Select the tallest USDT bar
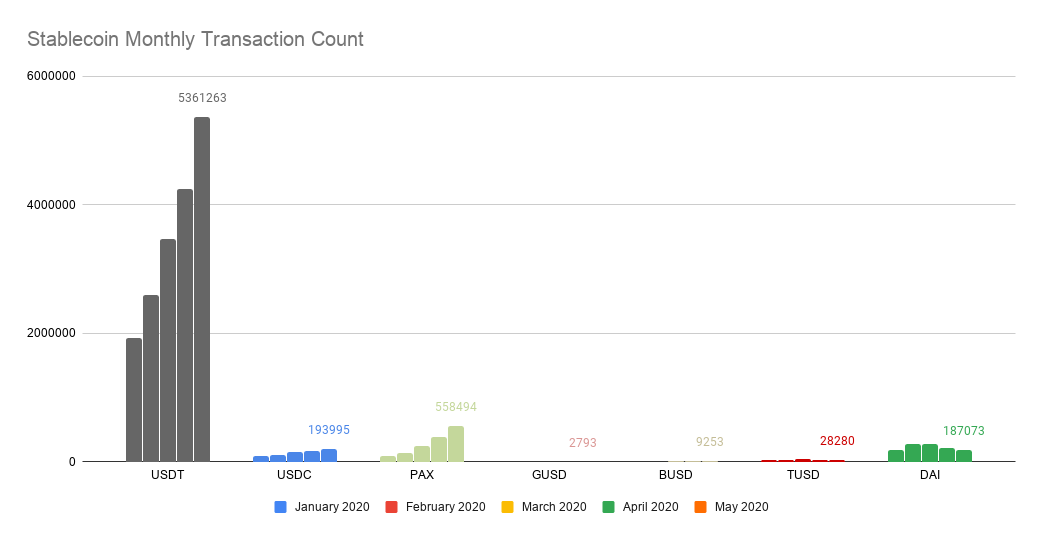This screenshot has width=1043, height=541. point(202,289)
